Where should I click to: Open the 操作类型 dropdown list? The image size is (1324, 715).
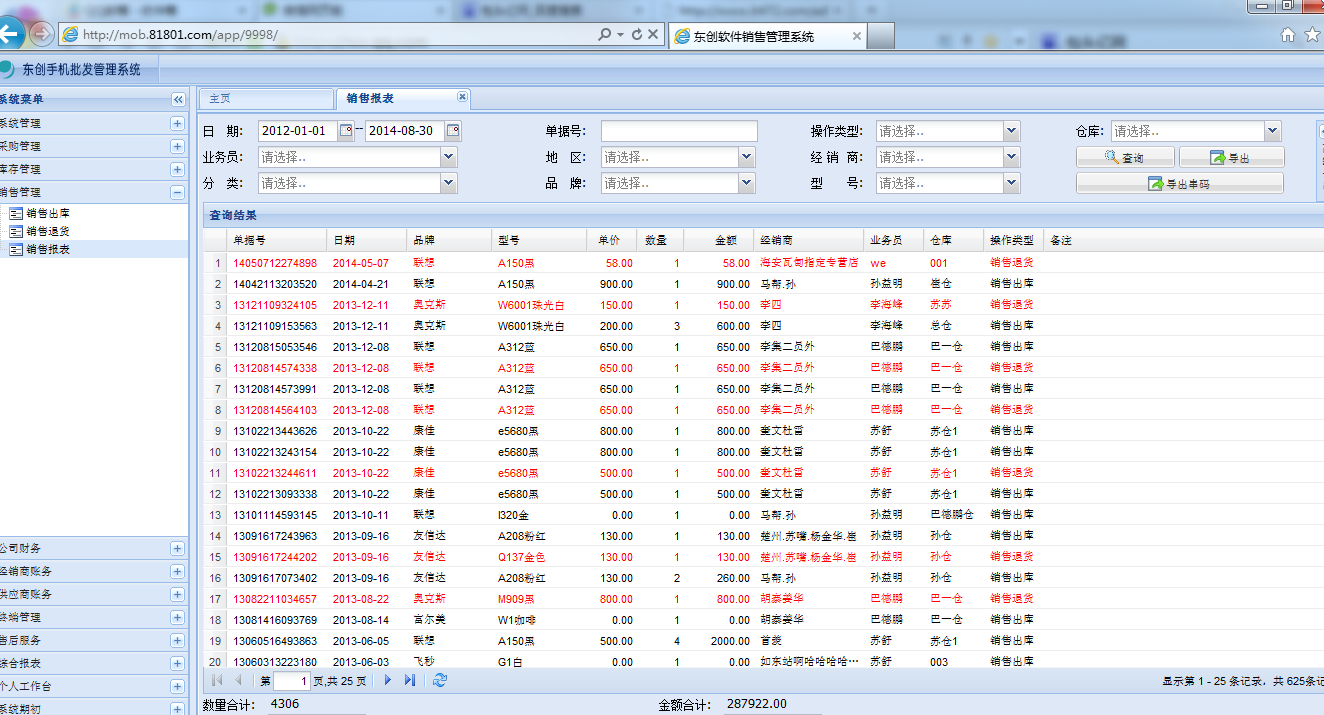tap(1011, 131)
